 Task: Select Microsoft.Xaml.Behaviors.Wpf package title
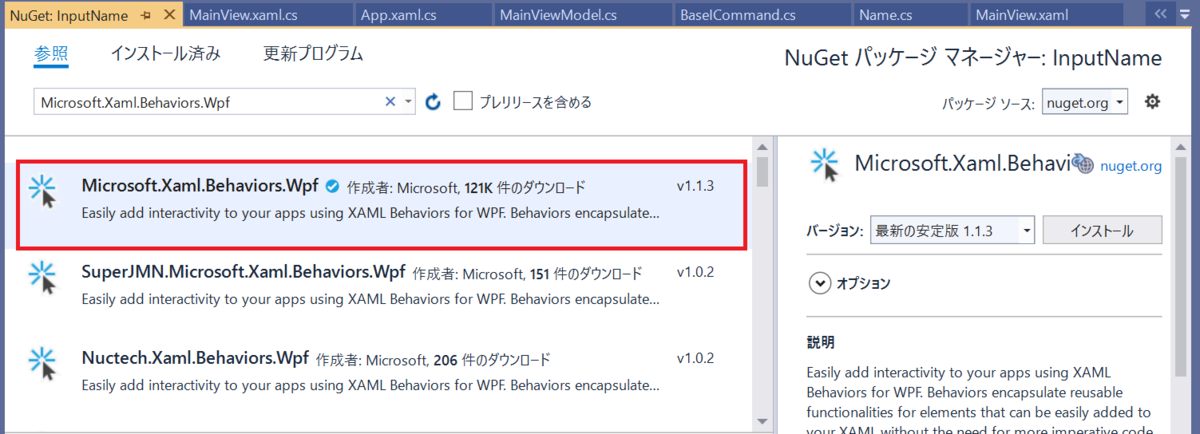coord(200,186)
